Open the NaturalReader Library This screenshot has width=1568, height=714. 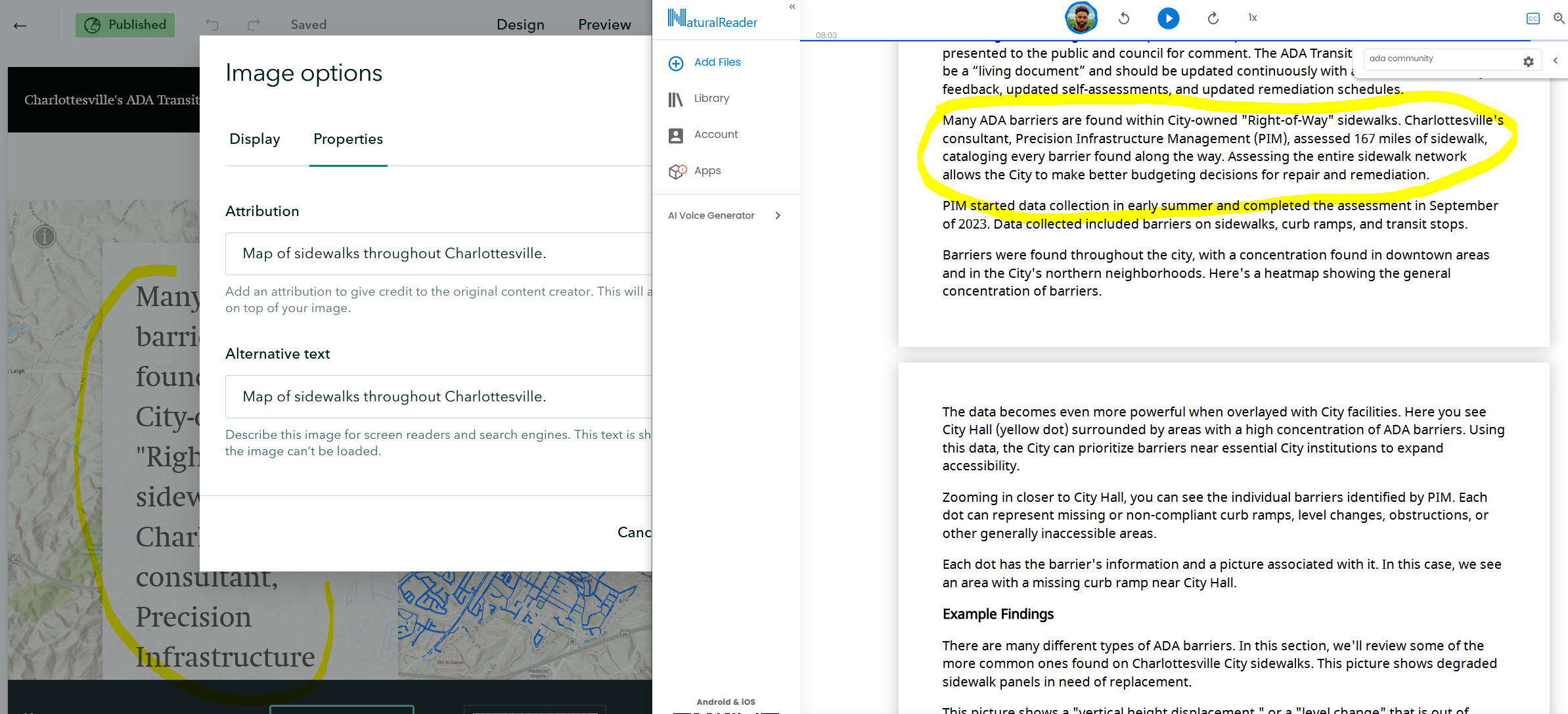point(711,99)
